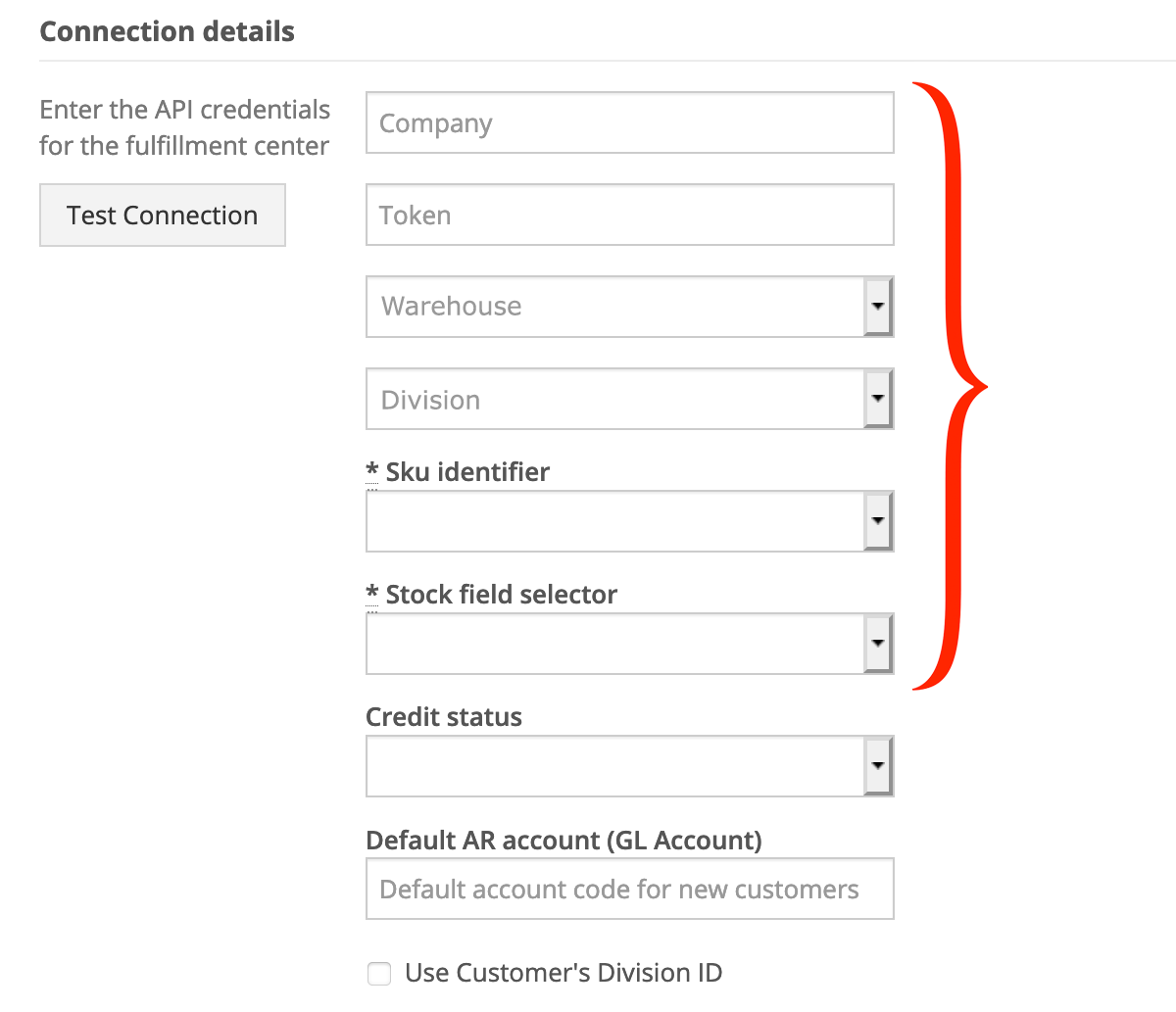Image resolution: width=1176 pixels, height=1012 pixels.
Task: Click the Stock field selector asterisk
Action: (x=372, y=595)
